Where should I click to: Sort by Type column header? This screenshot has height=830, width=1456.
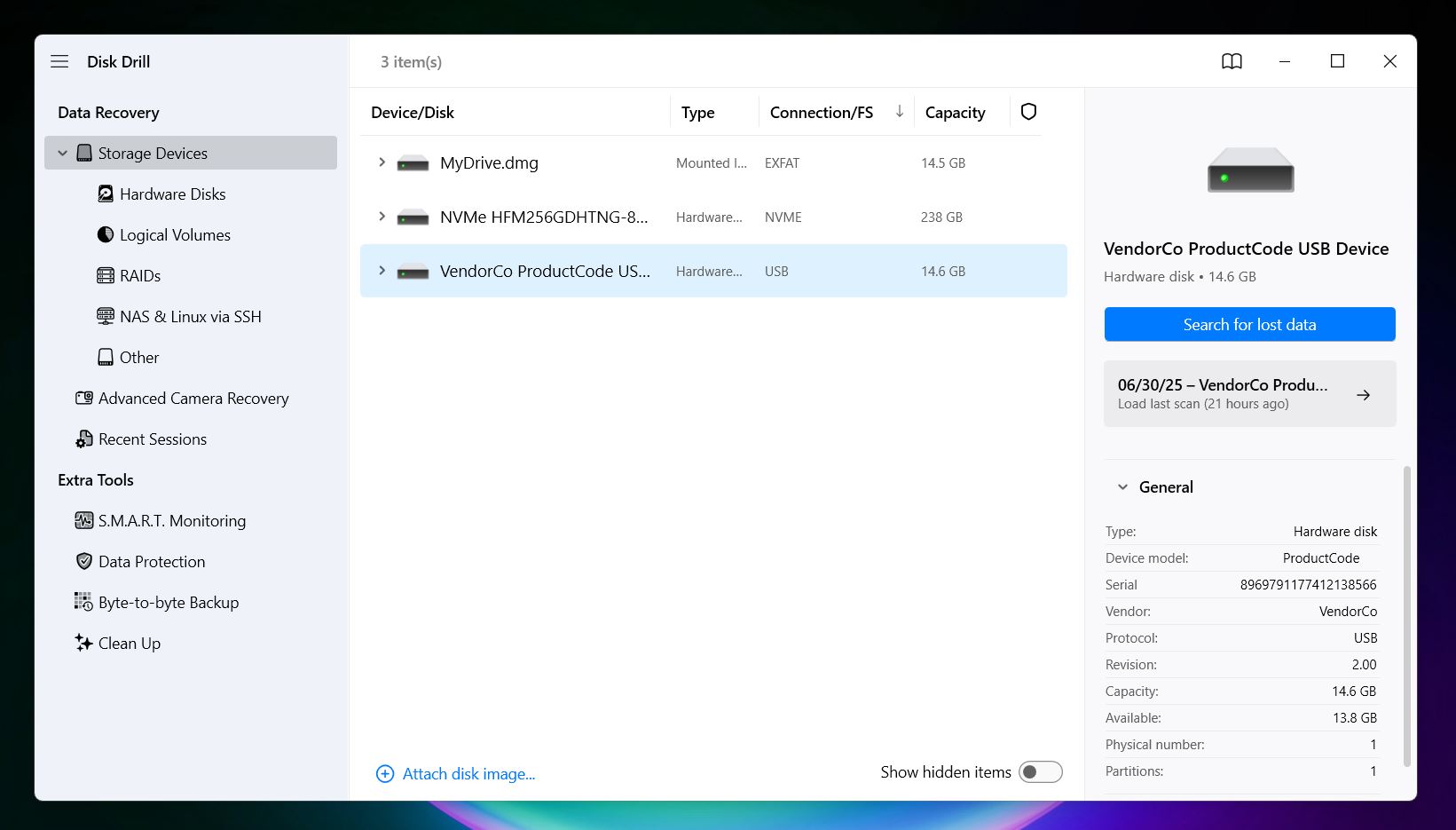[698, 112]
